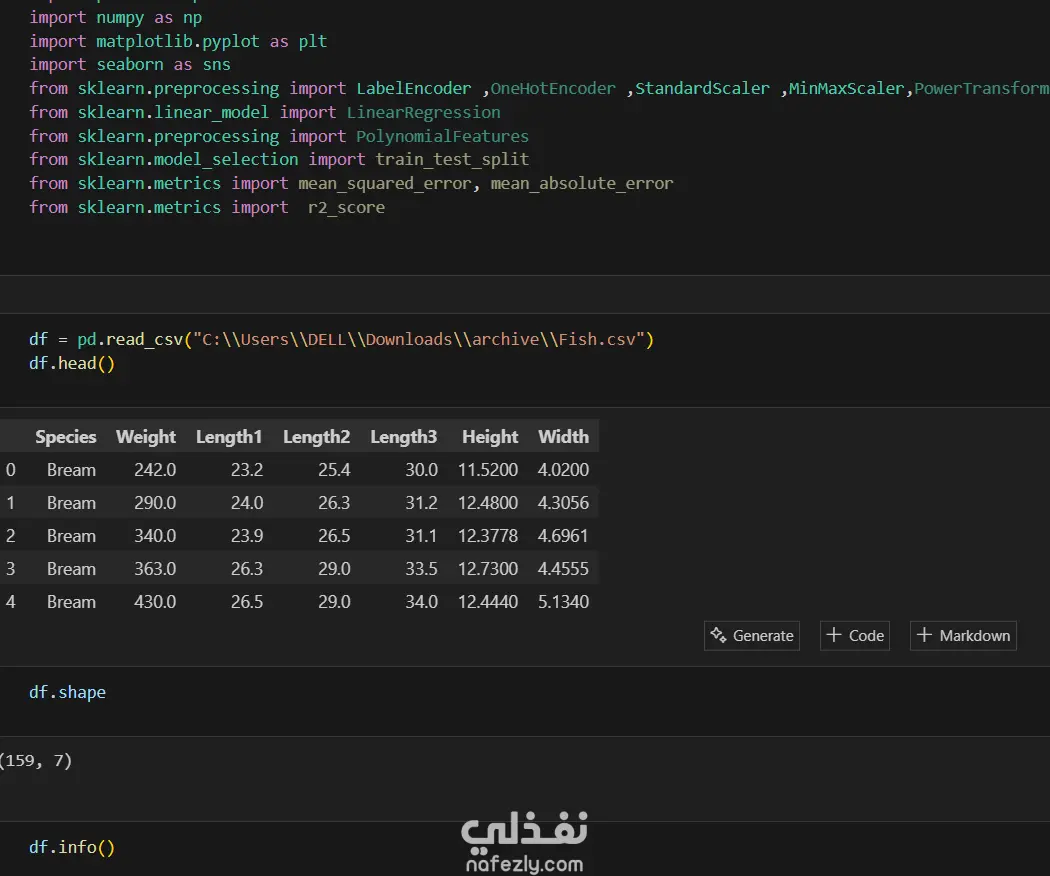The height and width of the screenshot is (876, 1050).
Task: Select the Width column header
Action: pos(563,437)
